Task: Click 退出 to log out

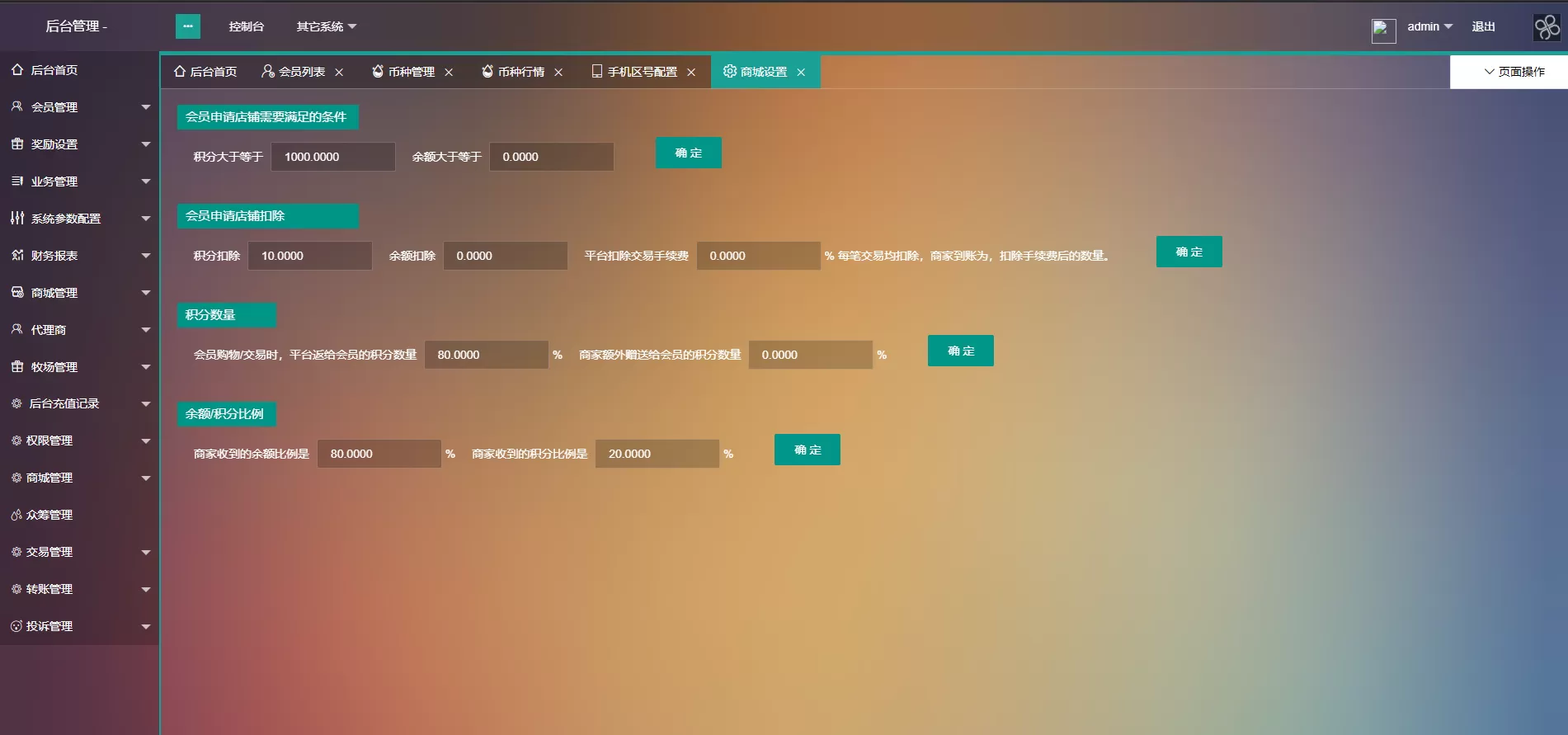Action: 1483,26
